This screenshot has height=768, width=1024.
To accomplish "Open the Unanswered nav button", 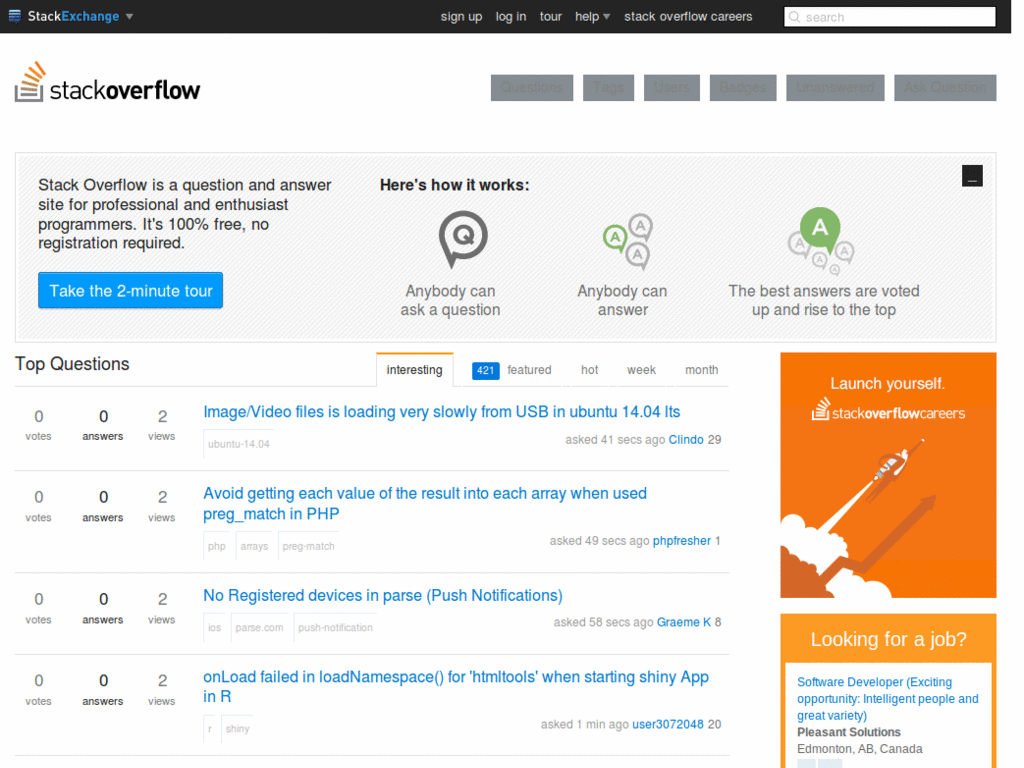I will click(835, 88).
